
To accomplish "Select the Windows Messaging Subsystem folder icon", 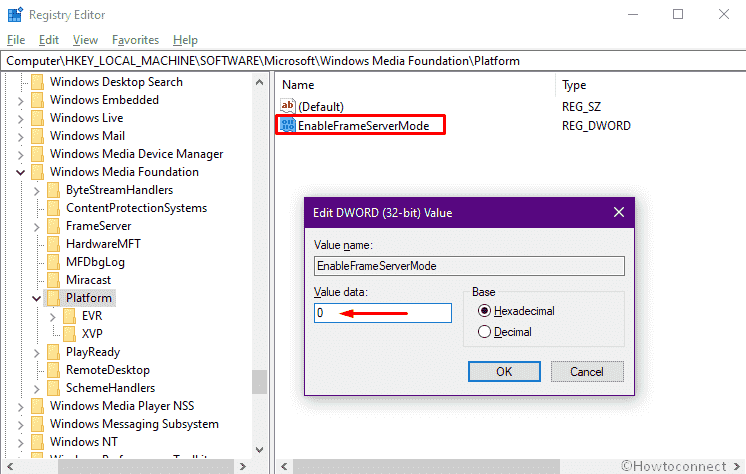I will pyautogui.click(x=38, y=424).
